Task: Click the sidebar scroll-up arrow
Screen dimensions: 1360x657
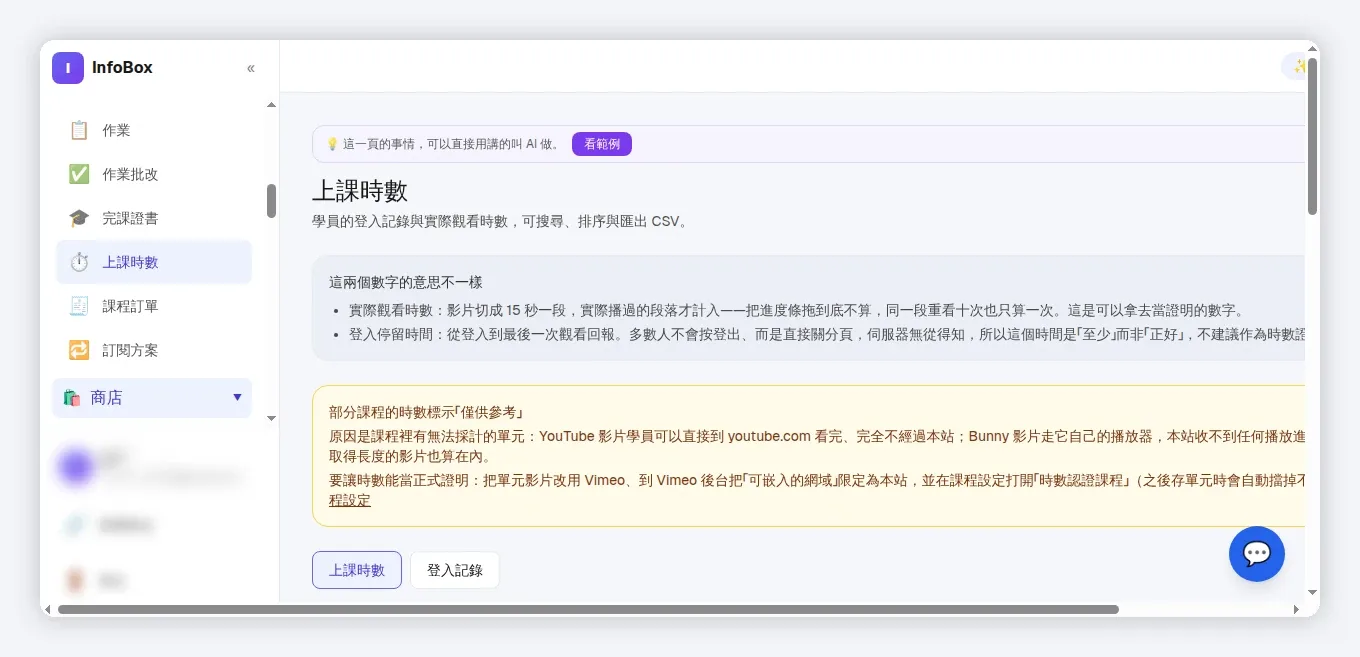Action: (x=271, y=105)
